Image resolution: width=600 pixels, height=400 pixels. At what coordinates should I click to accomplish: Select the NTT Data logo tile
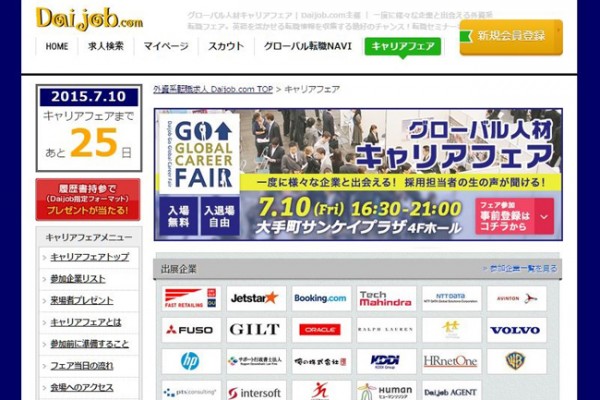tap(452, 298)
